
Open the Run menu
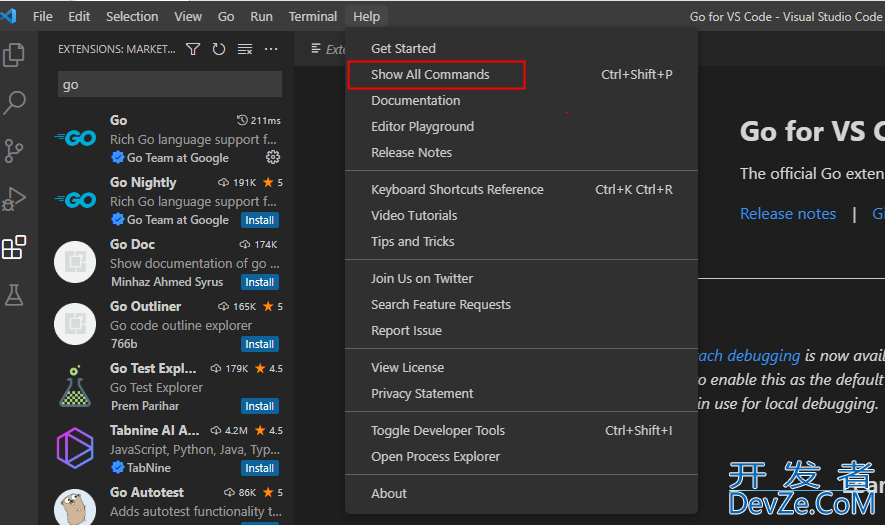click(261, 16)
